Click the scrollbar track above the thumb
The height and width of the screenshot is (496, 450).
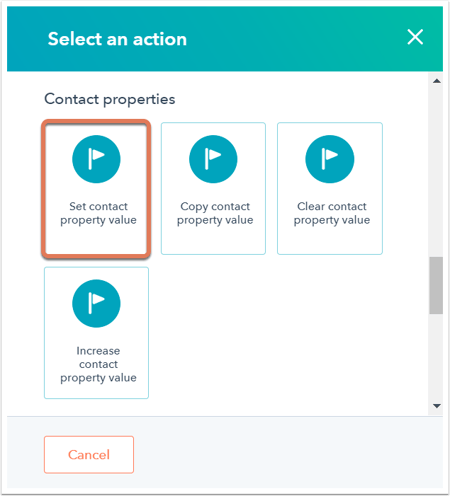click(436, 172)
